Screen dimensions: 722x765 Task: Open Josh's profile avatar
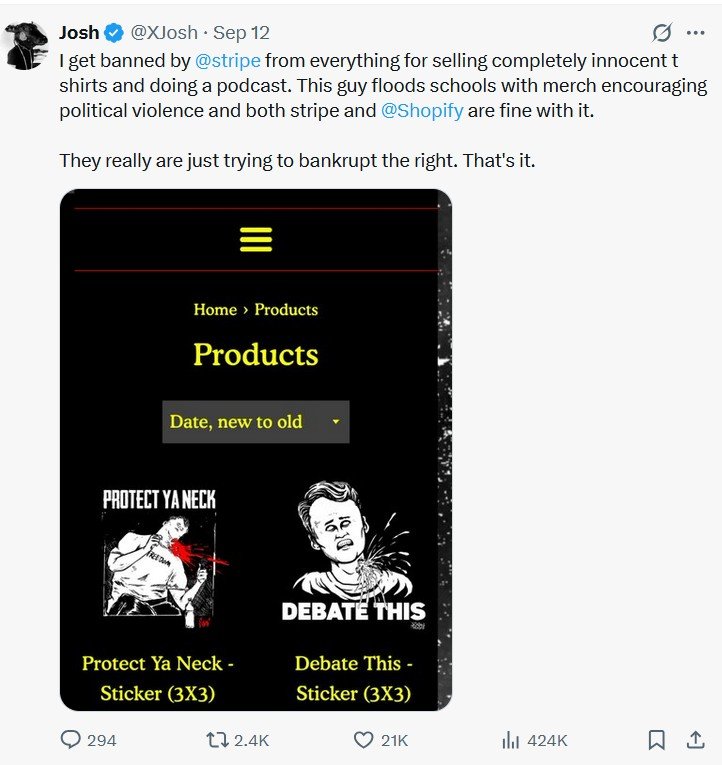(x=26, y=45)
